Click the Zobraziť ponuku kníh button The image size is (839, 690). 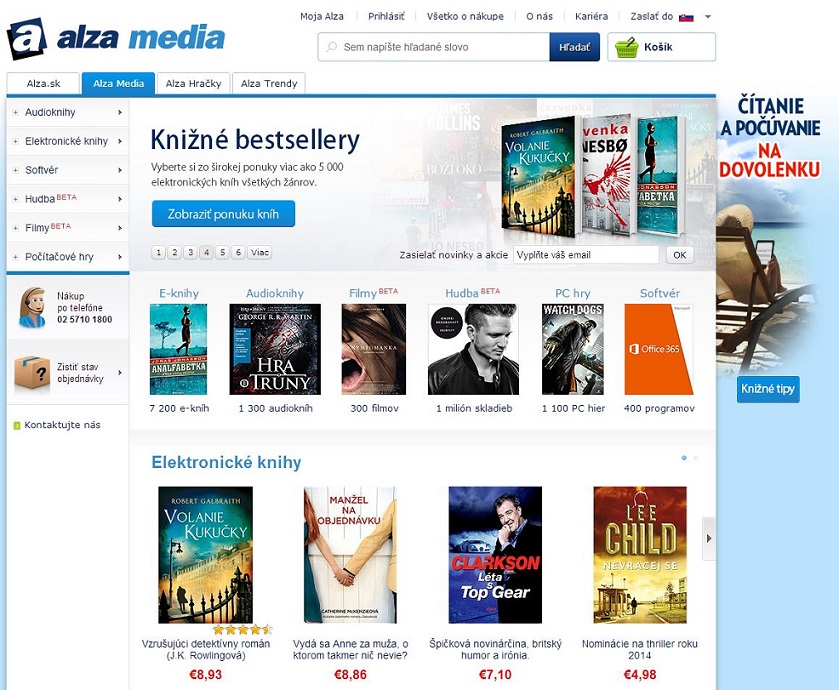[x=223, y=214]
